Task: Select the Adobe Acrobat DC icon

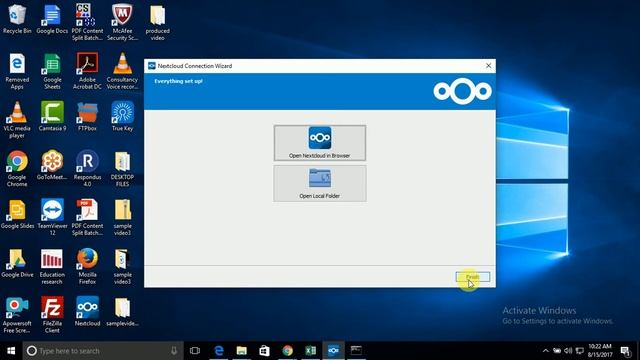Action: (x=87, y=71)
